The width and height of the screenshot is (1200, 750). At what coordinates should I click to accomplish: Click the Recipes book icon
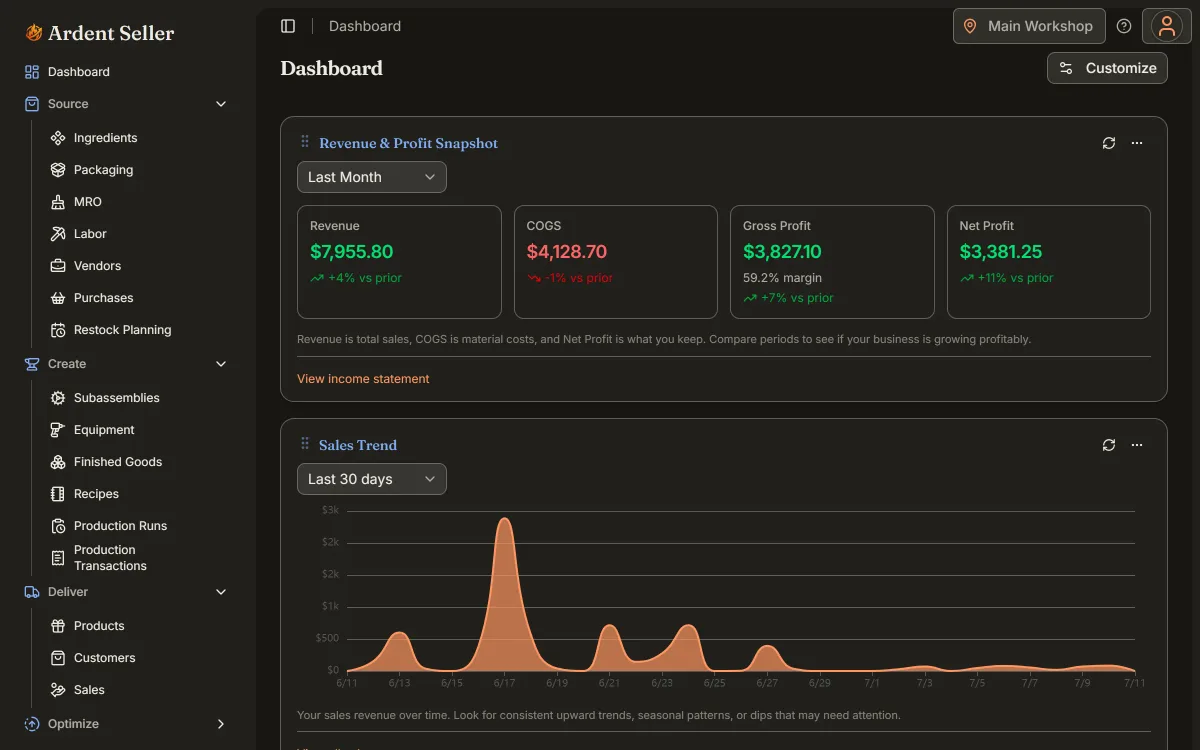point(58,494)
